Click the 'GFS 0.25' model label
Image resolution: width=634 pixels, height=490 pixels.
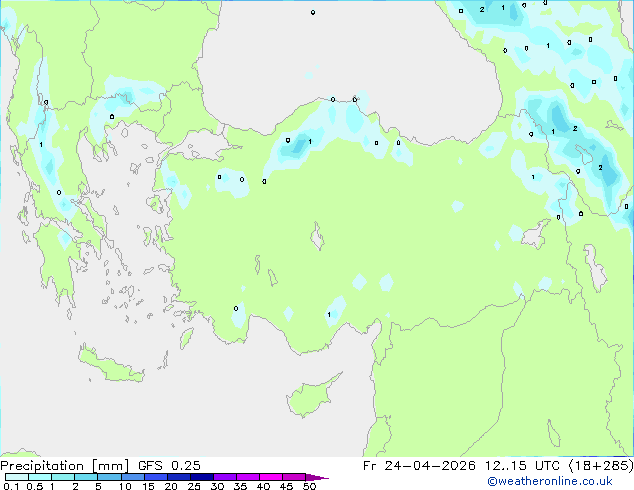(x=169, y=466)
